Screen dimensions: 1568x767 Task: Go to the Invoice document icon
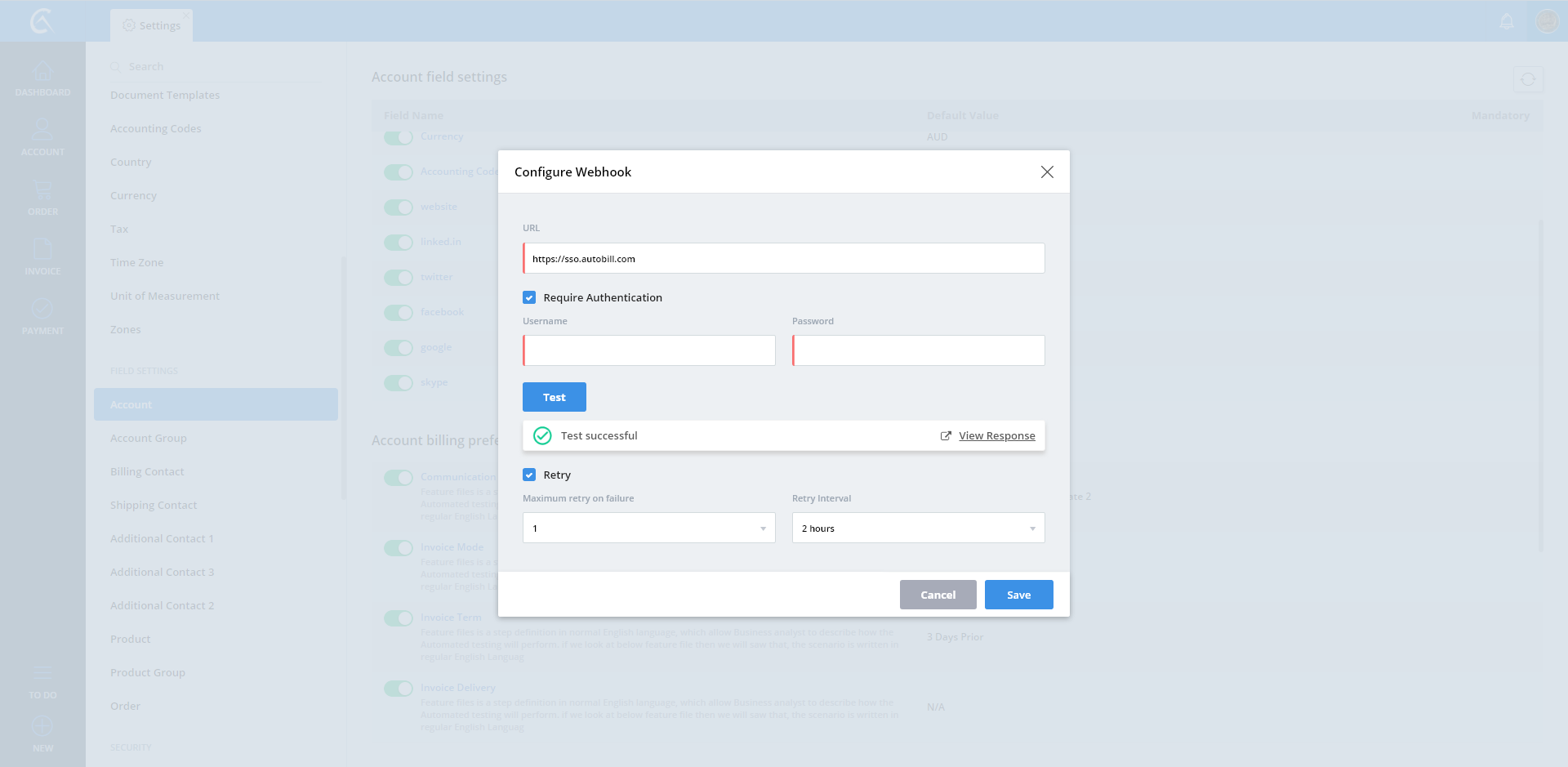click(x=42, y=249)
